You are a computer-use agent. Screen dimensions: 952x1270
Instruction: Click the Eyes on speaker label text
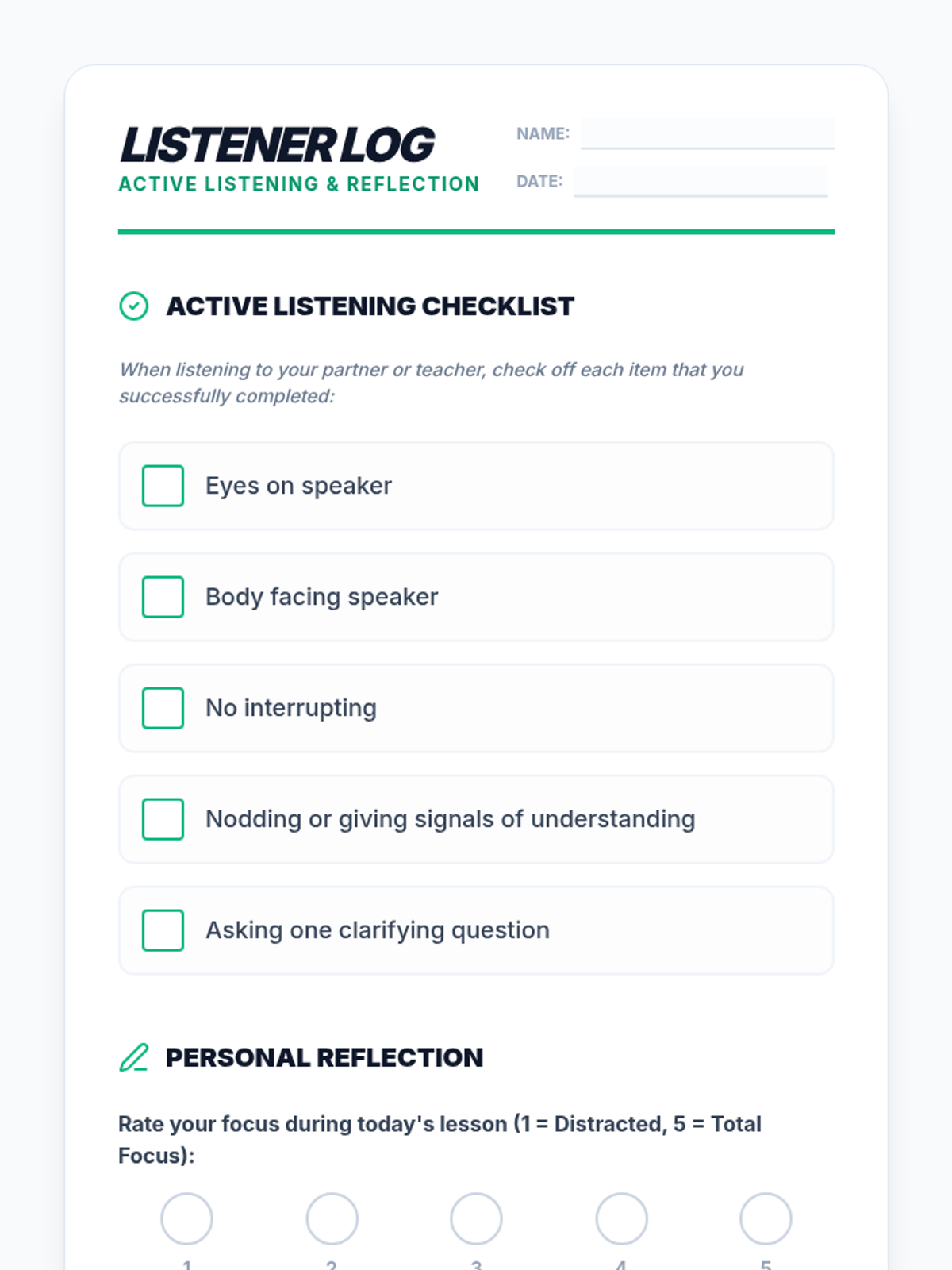(x=298, y=486)
